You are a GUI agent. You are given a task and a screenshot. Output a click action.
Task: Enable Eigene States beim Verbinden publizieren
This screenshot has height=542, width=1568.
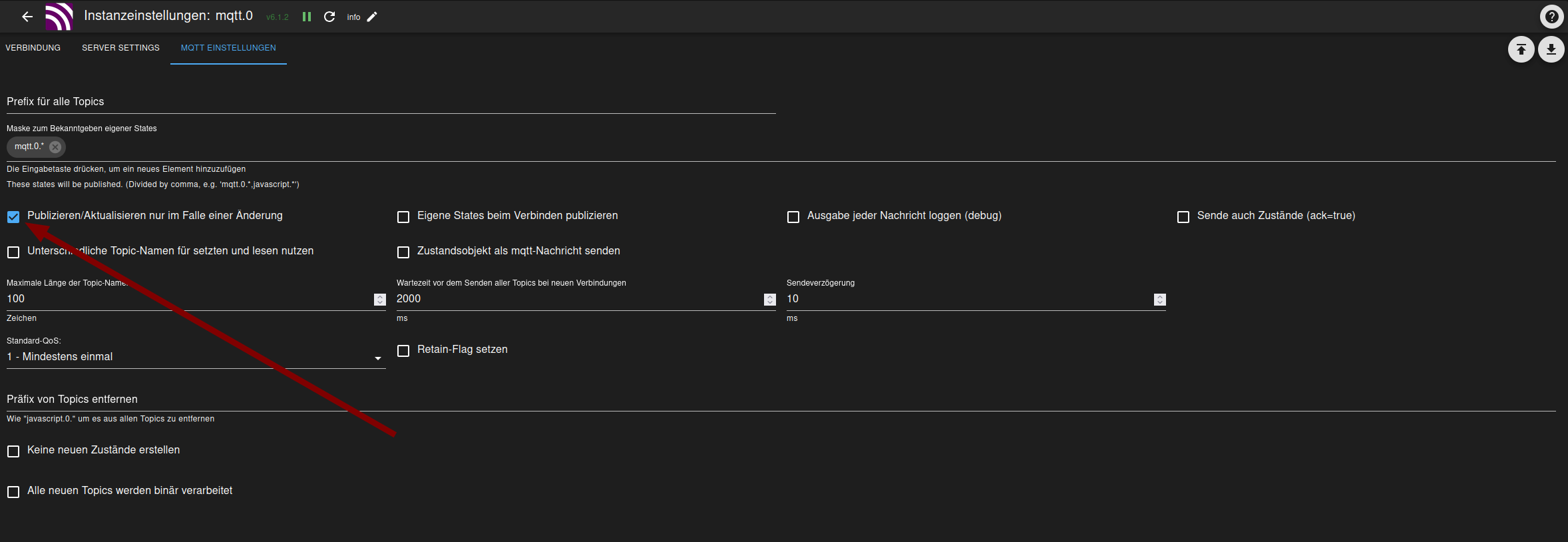pyautogui.click(x=403, y=217)
